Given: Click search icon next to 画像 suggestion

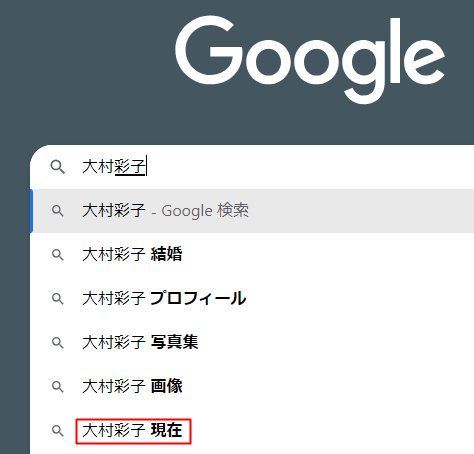Looking at the screenshot, I should [x=57, y=387].
